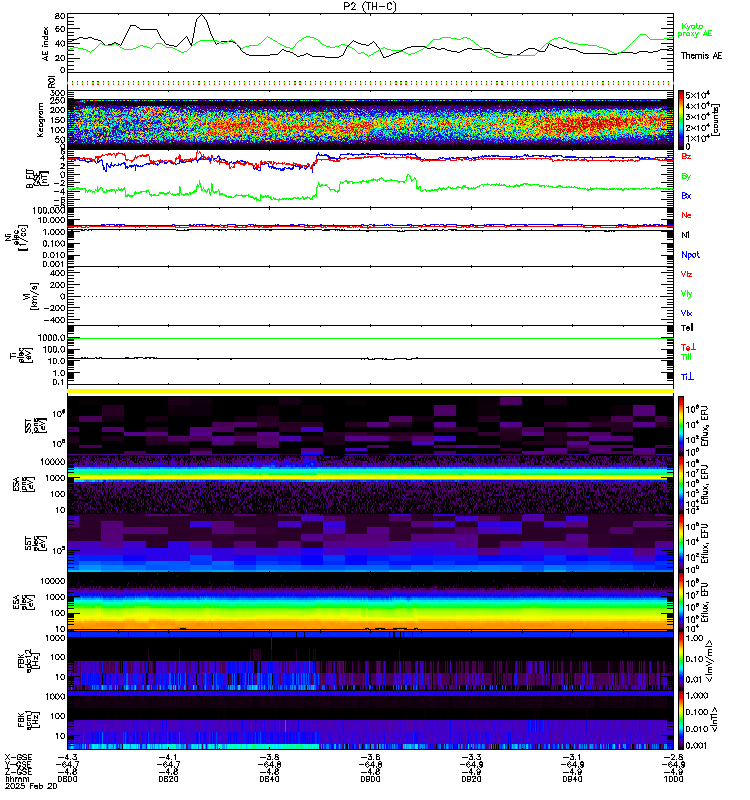Select the red "Te⊥" temperature legend entry
The height and width of the screenshot is (800, 750).
click(x=688, y=347)
